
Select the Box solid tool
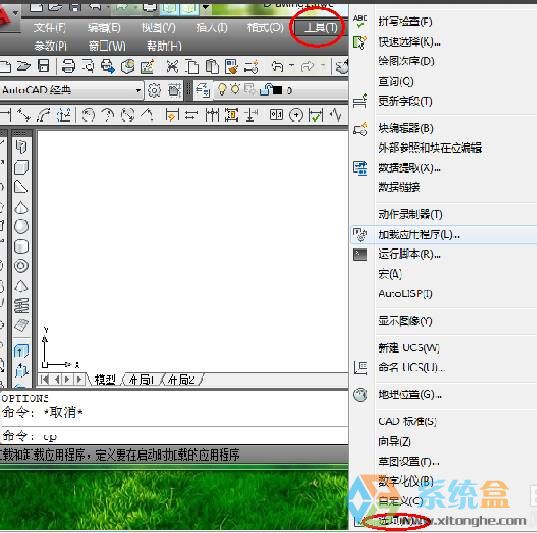coord(21,167)
